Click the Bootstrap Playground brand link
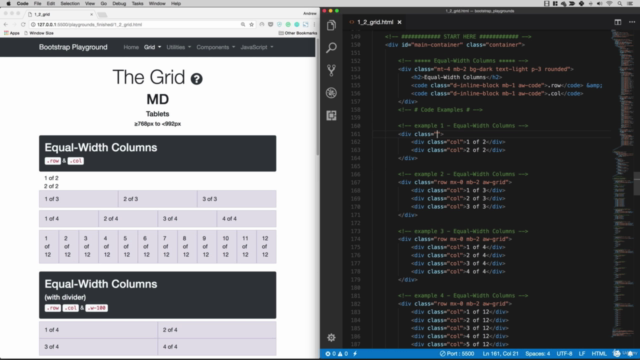This screenshot has height=360, width=640. point(73,47)
